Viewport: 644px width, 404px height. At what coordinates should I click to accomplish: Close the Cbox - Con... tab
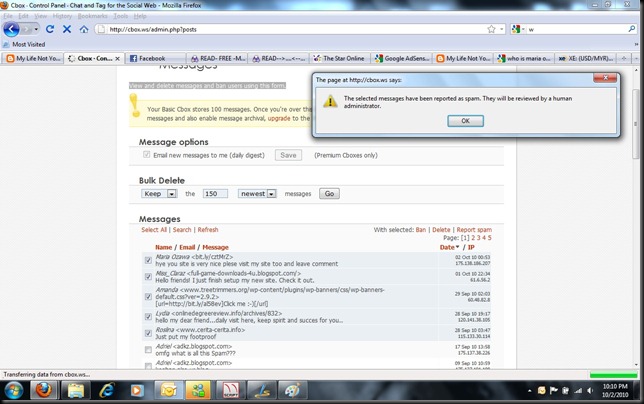pyautogui.click(x=117, y=59)
